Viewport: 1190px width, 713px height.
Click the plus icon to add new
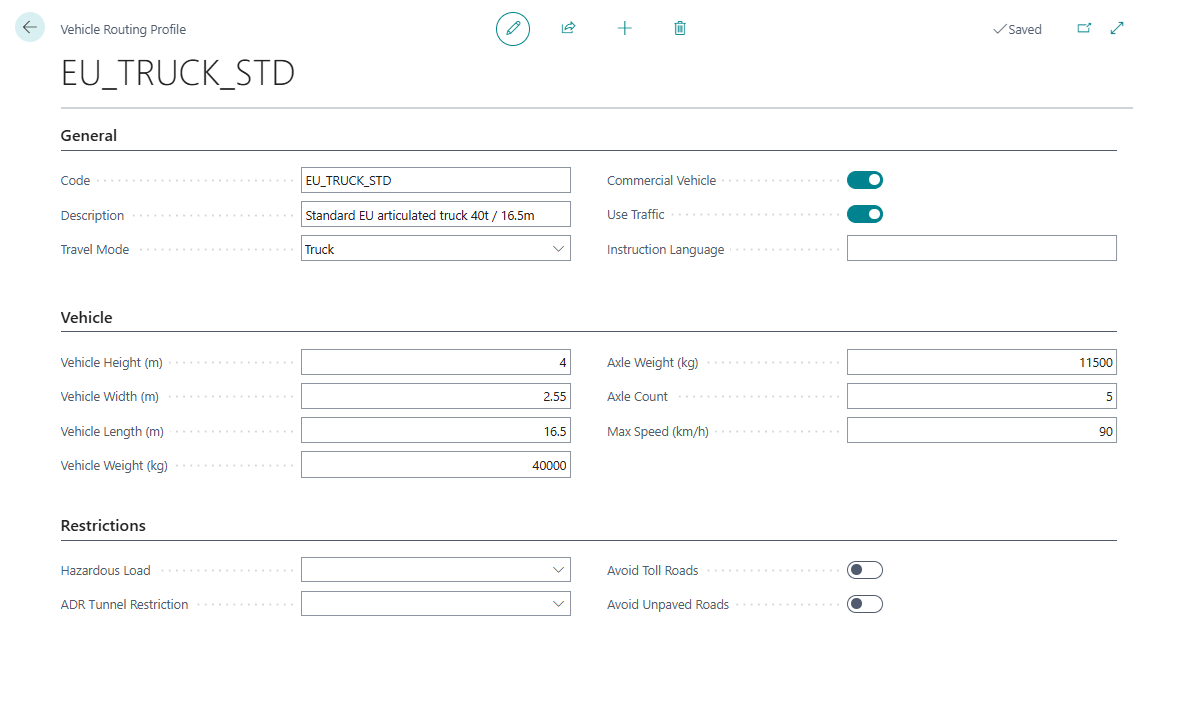pos(624,28)
